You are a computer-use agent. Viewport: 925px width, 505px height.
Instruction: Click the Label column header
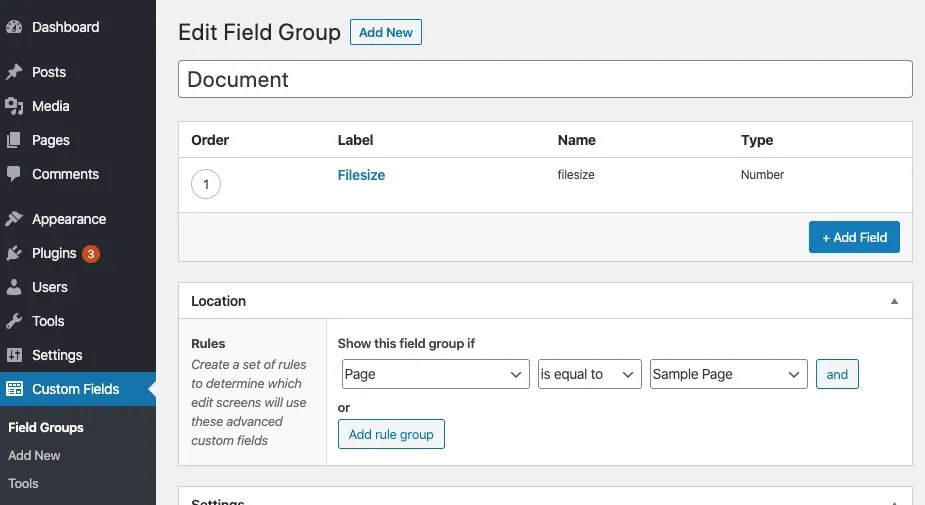[355, 140]
